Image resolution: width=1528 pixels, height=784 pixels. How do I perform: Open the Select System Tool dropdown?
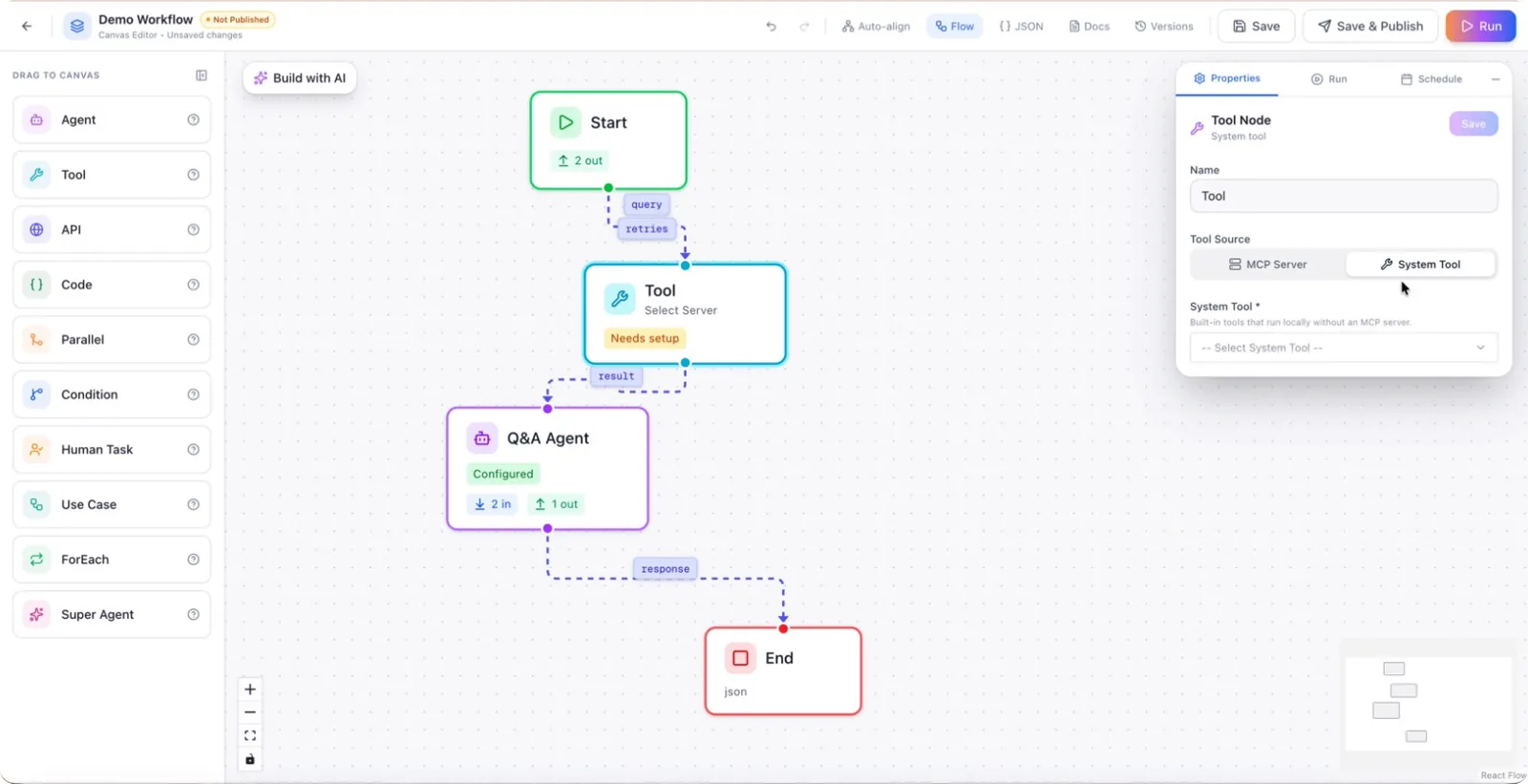[1344, 348]
